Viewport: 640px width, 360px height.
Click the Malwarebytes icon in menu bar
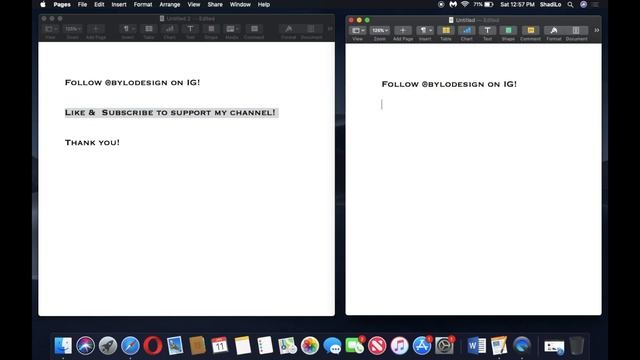(453, 4)
